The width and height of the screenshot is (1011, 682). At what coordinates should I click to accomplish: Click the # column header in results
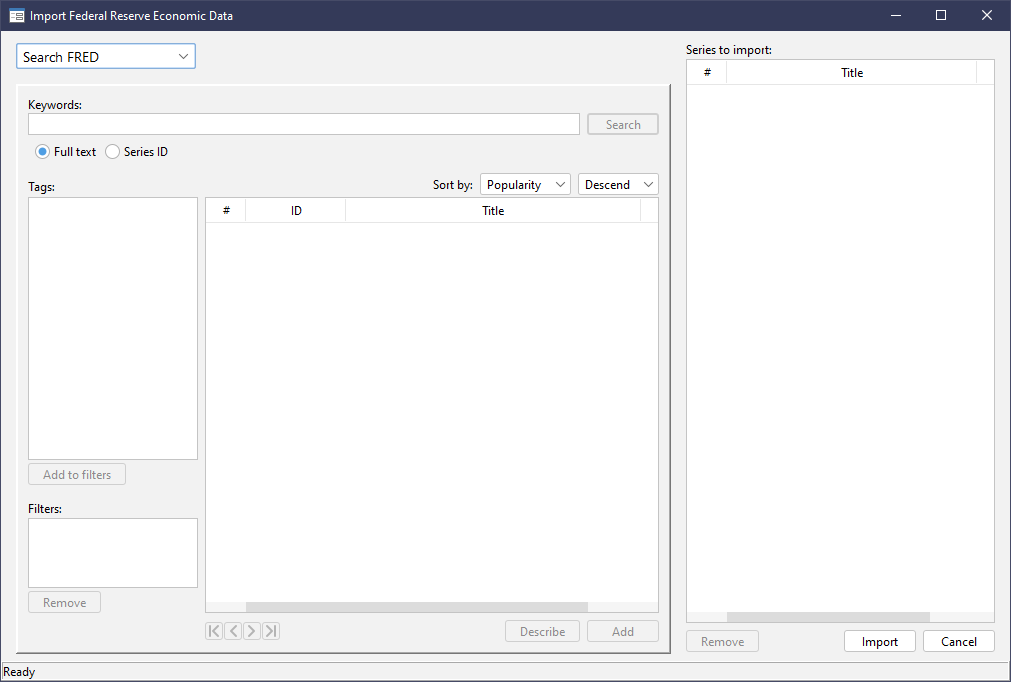point(226,211)
